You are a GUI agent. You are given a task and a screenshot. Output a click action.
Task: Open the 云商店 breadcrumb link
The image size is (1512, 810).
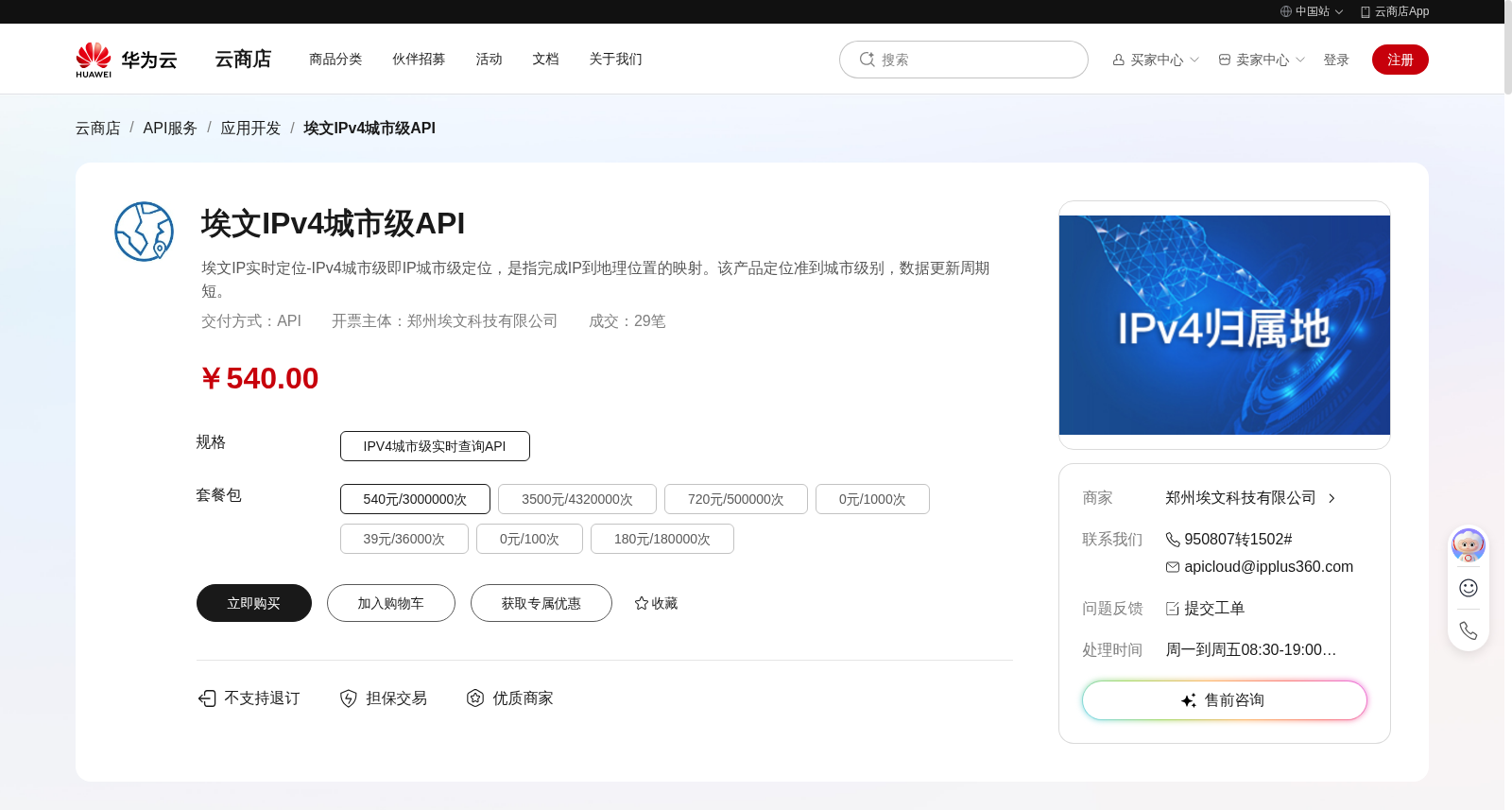pos(98,128)
